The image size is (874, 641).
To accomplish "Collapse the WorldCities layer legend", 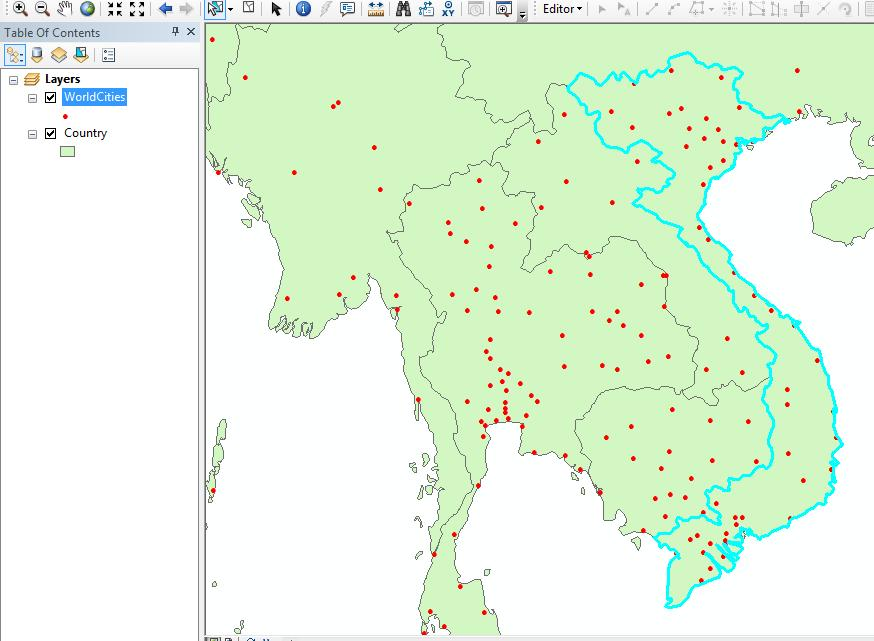I will point(33,98).
